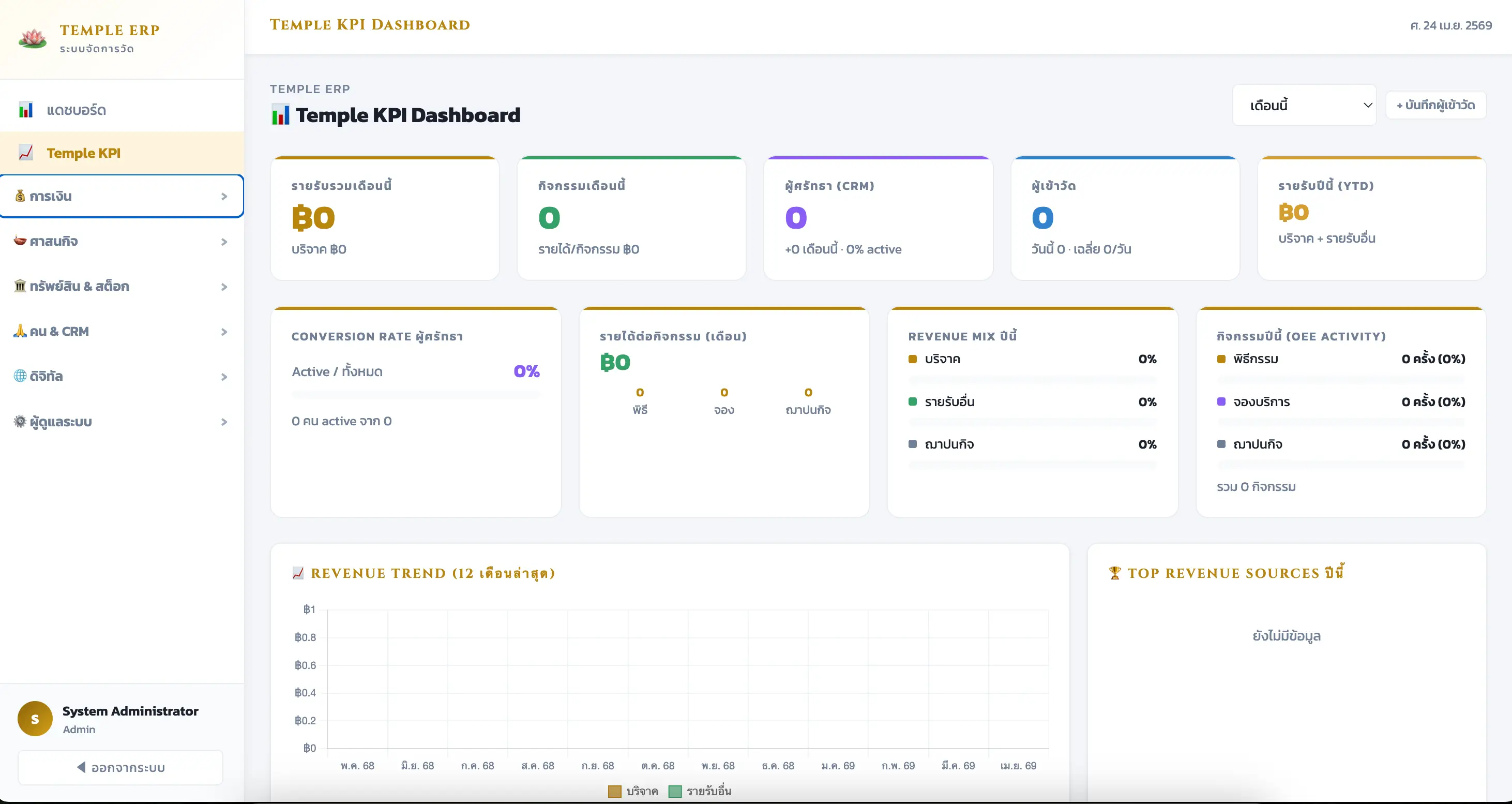This screenshot has width=1512, height=804.
Task: Click ยังไม่มีข้อมูล empty-state message
Action: click(x=1287, y=636)
